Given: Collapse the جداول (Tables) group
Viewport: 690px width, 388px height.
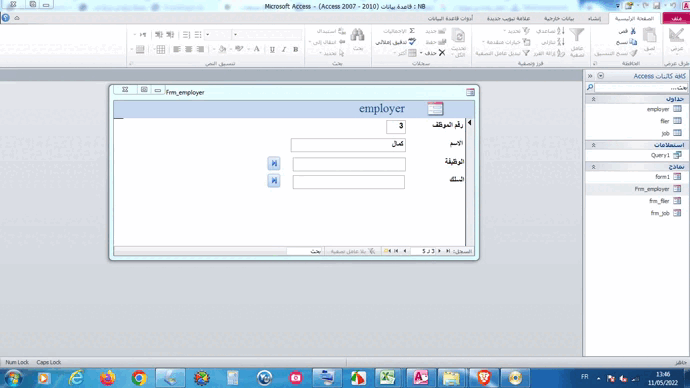Looking at the screenshot, I should coord(593,99).
